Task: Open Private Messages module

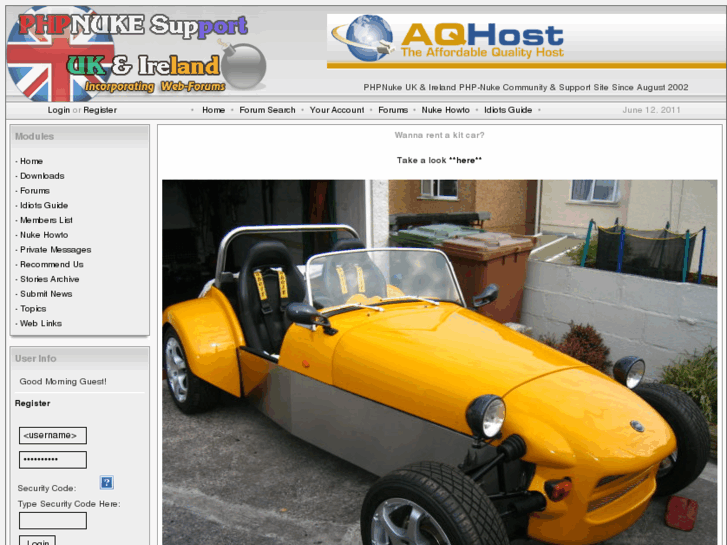Action: tap(55, 250)
